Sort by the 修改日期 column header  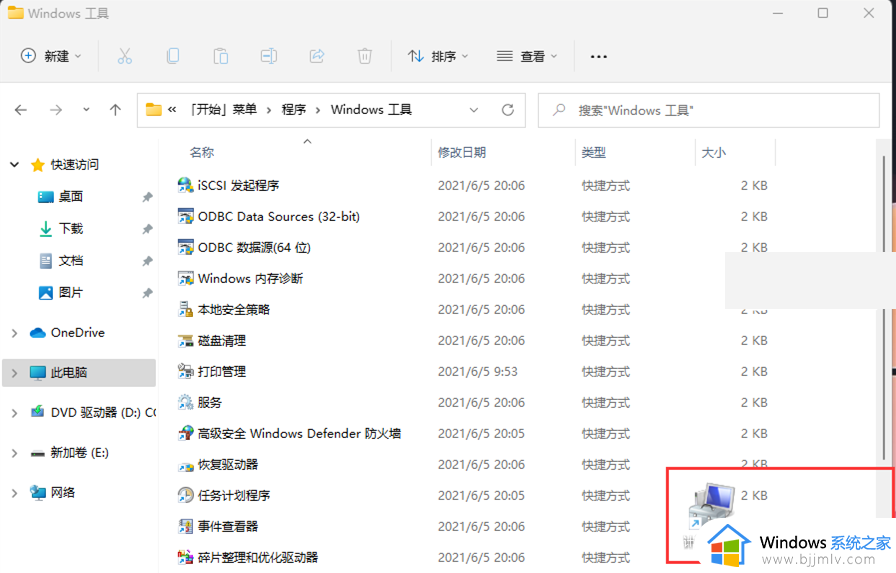pyautogui.click(x=462, y=153)
